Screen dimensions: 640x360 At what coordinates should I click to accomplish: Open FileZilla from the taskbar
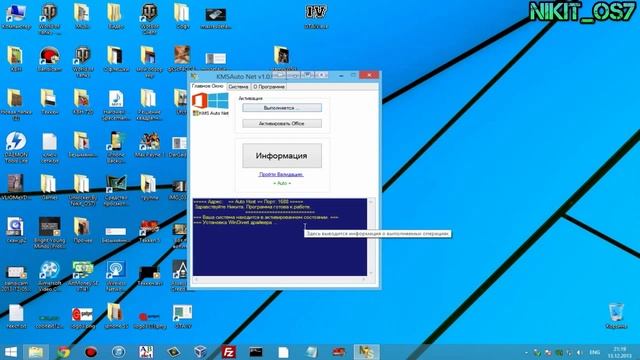pos(228,352)
